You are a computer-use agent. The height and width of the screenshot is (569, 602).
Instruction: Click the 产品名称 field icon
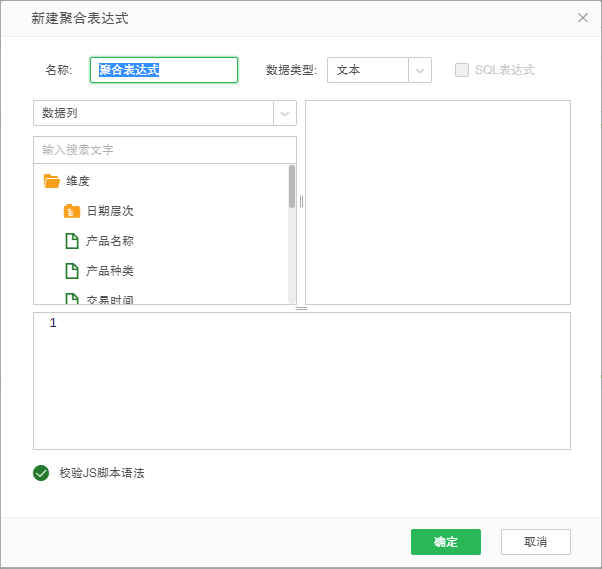[x=72, y=241]
